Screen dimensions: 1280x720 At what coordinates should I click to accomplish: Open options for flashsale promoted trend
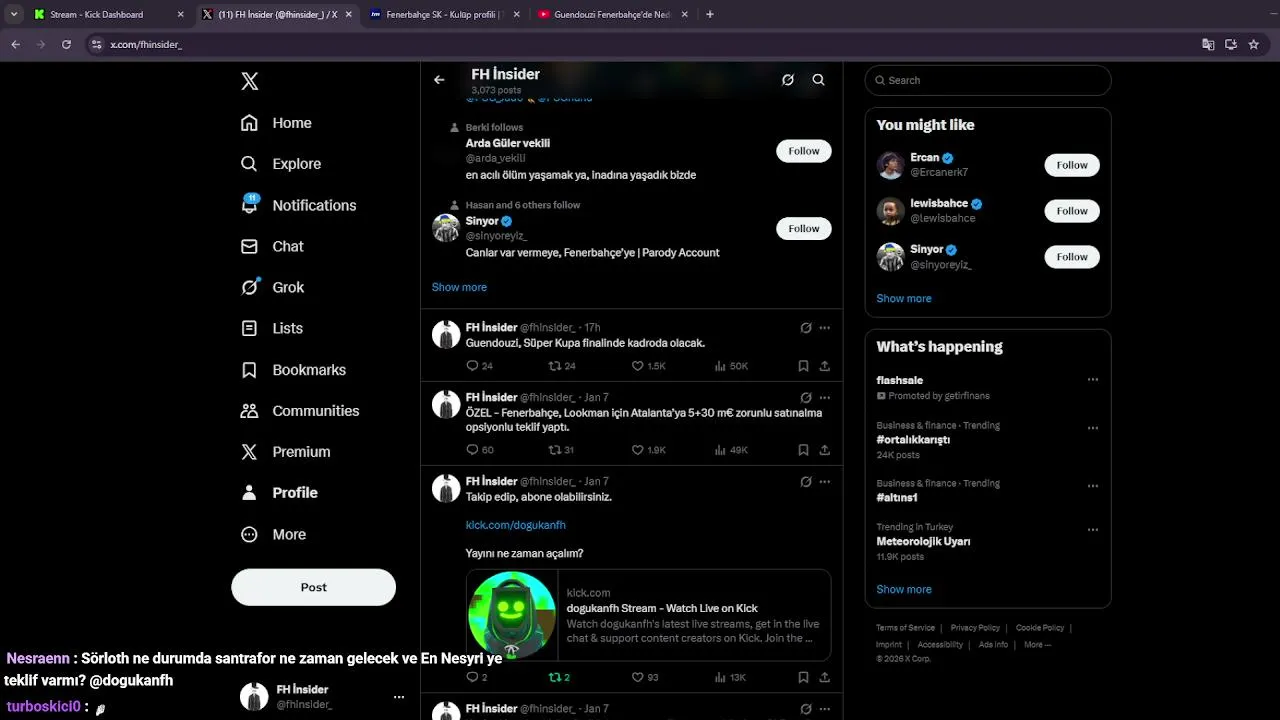1093,380
